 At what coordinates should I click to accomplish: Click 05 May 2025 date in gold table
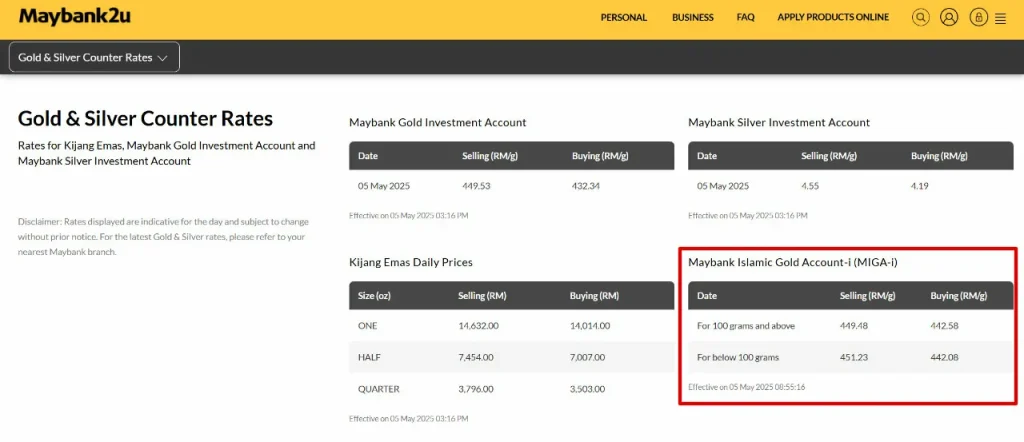pyautogui.click(x=384, y=186)
